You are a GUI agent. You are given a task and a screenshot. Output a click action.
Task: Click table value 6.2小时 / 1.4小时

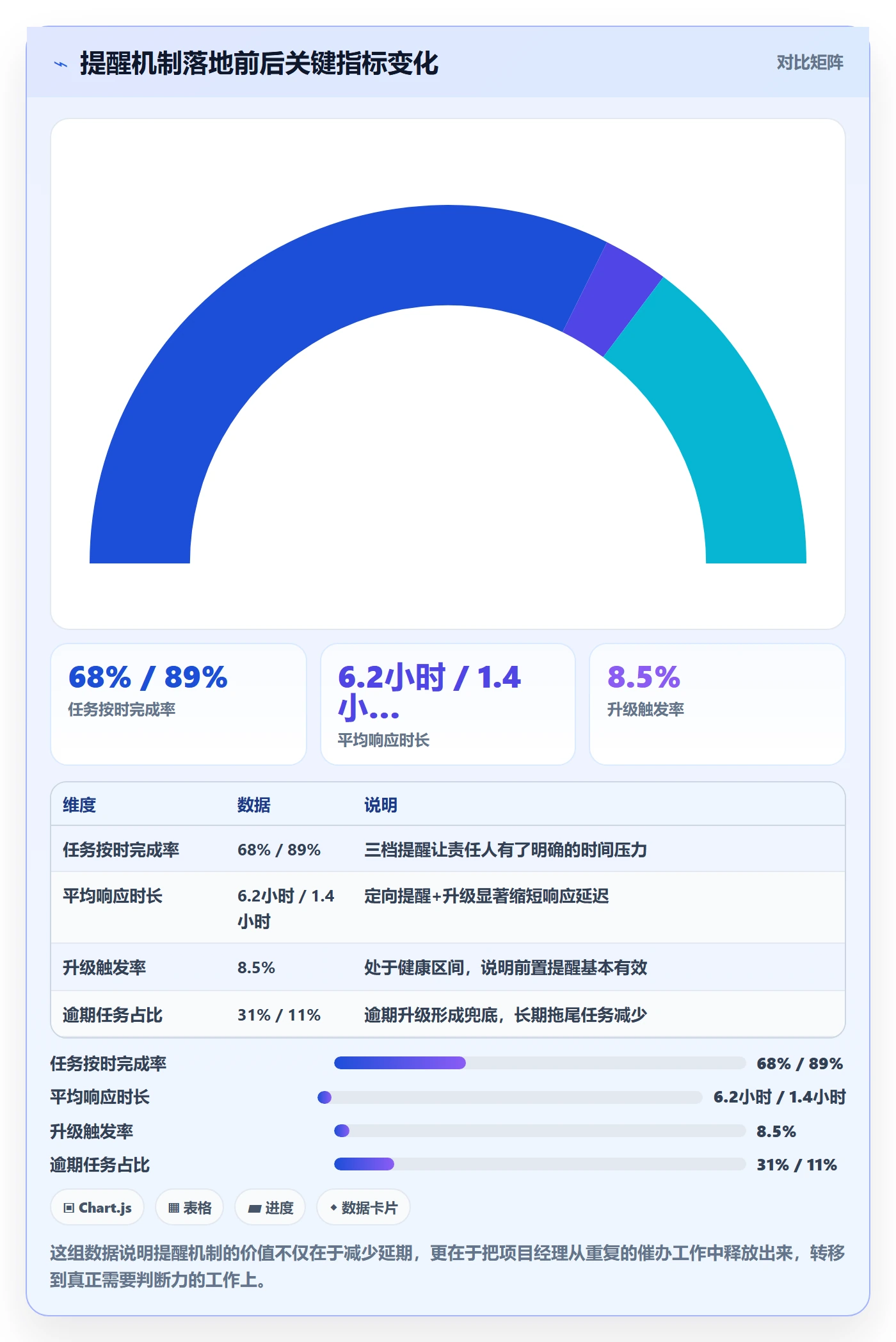tap(286, 909)
